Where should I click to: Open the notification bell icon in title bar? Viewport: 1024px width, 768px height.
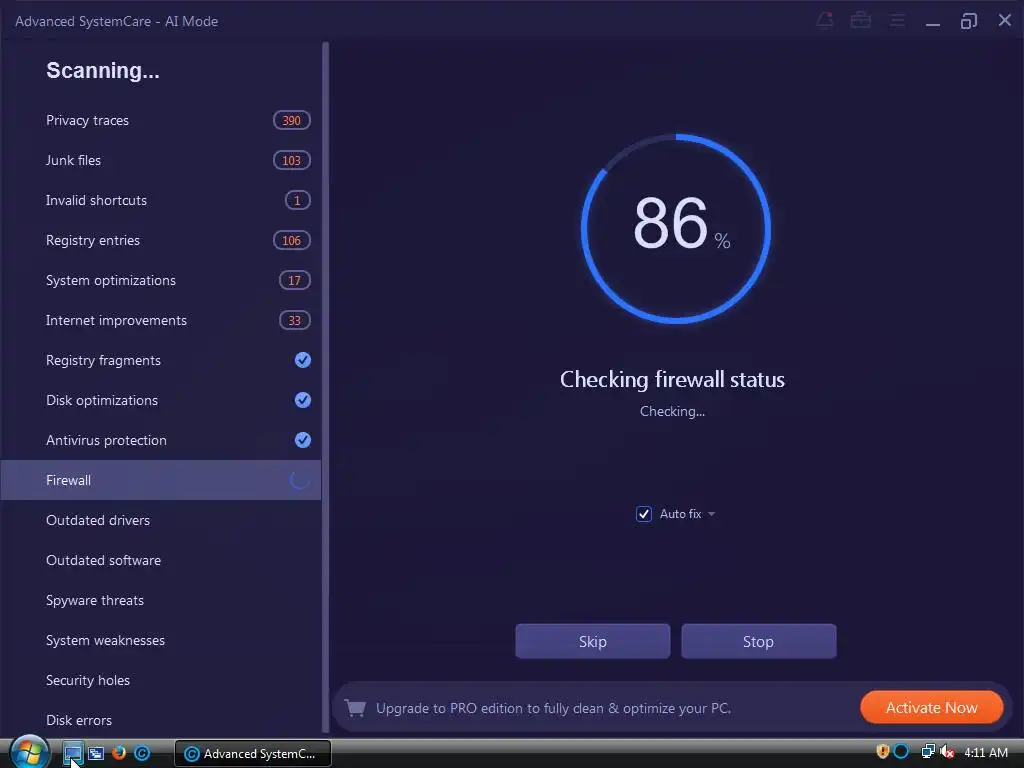point(825,20)
